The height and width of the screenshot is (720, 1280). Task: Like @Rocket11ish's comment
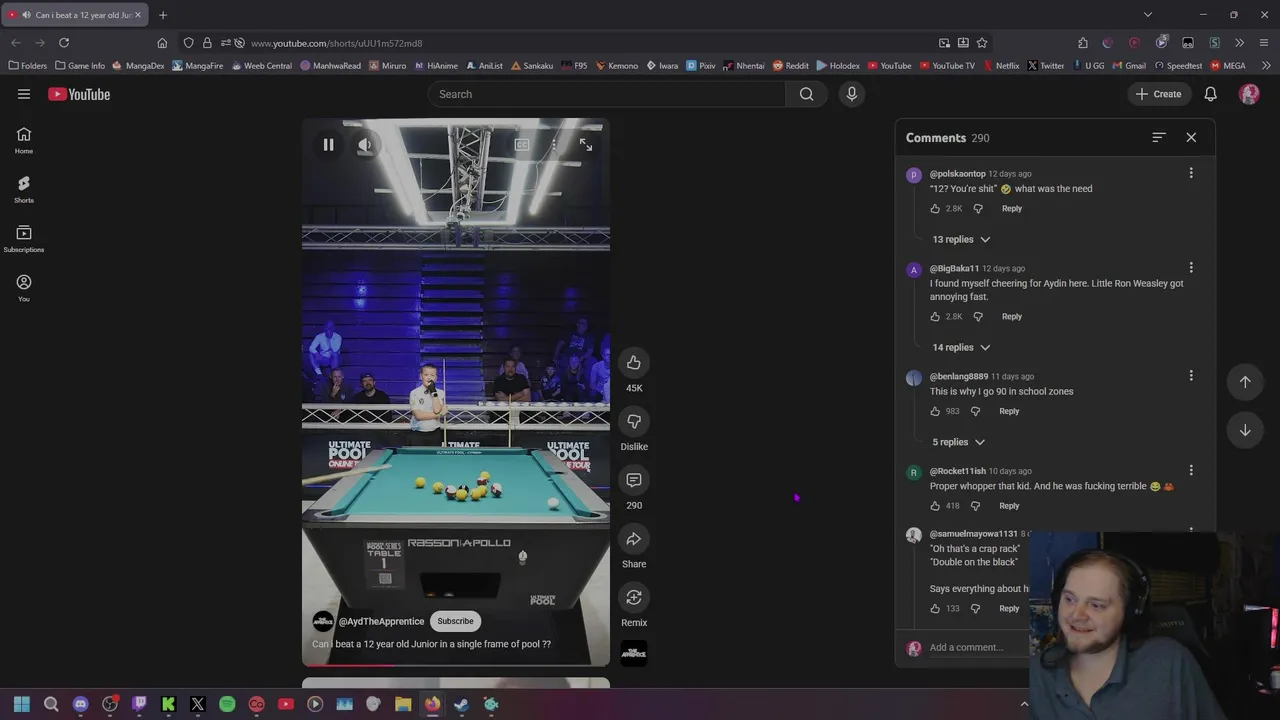(935, 506)
